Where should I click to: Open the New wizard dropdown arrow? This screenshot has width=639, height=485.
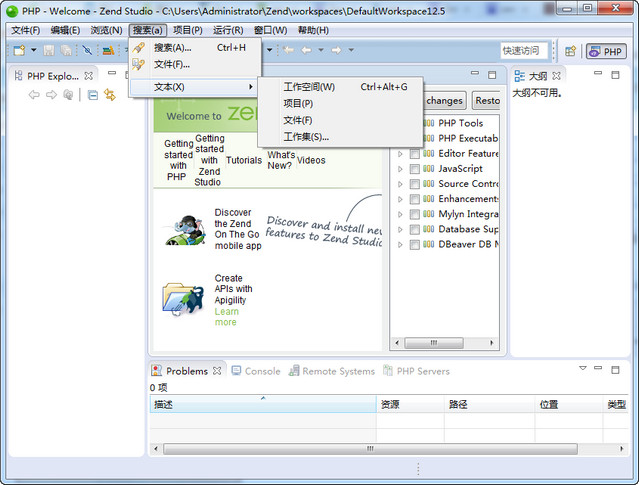(x=34, y=50)
